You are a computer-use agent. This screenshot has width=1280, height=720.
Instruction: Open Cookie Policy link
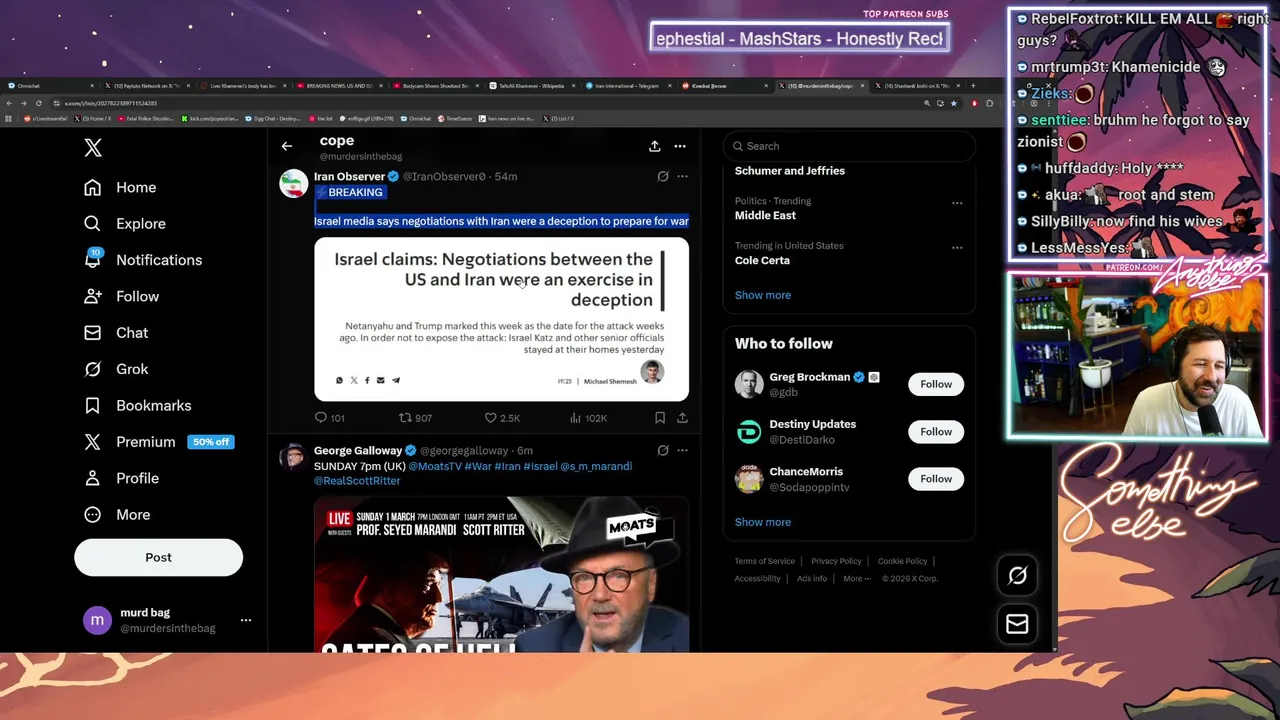point(903,561)
